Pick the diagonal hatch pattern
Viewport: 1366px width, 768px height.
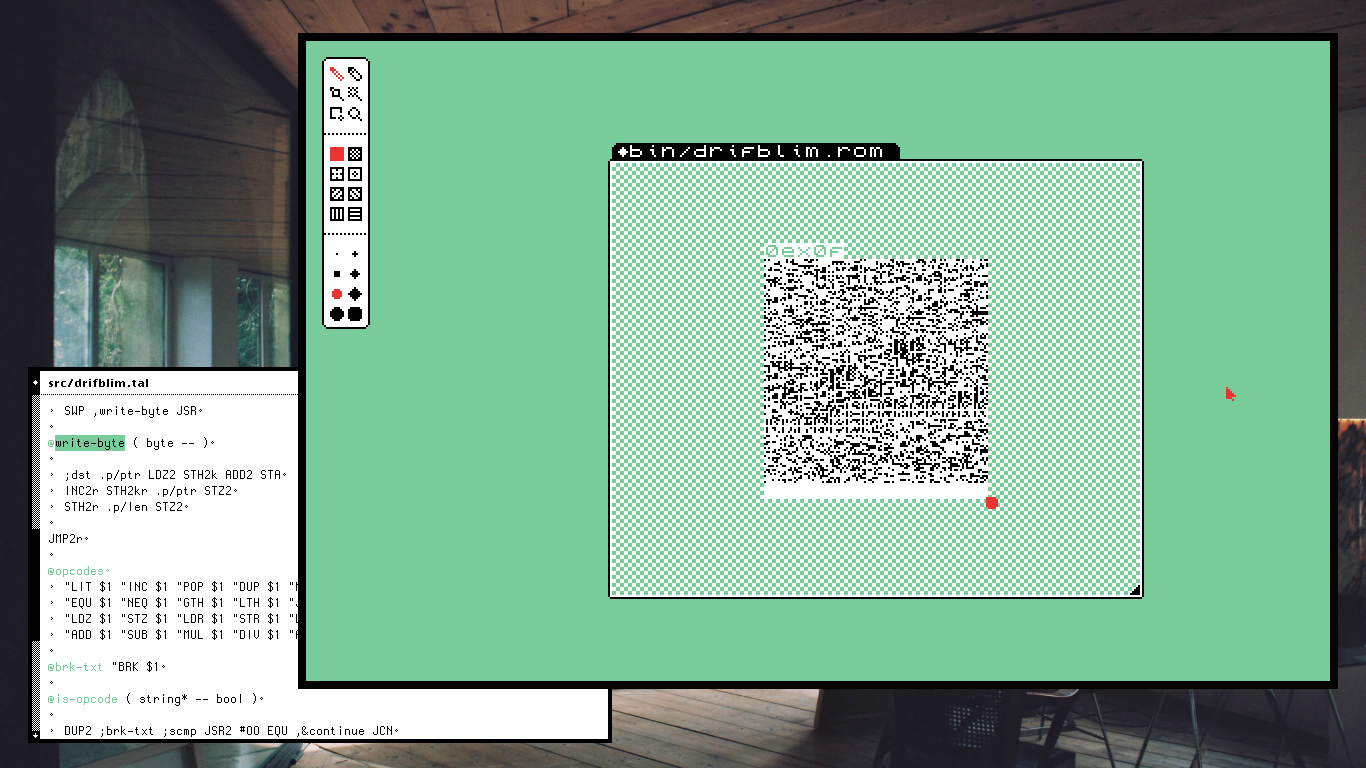point(337,194)
